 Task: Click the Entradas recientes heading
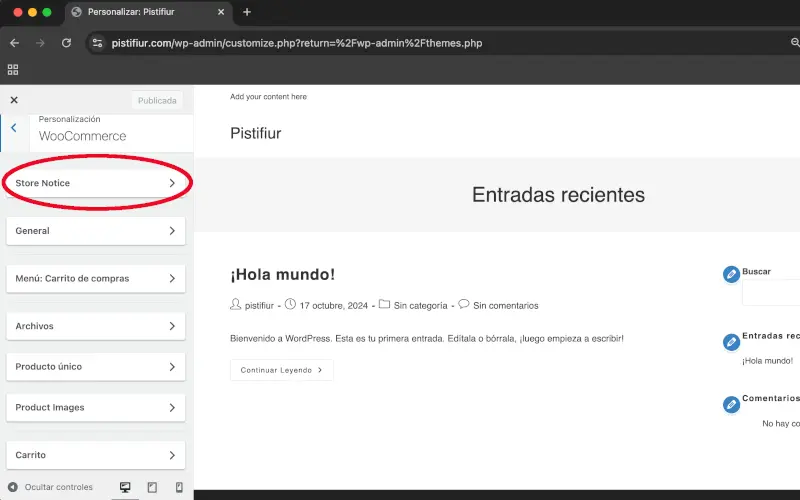(558, 195)
